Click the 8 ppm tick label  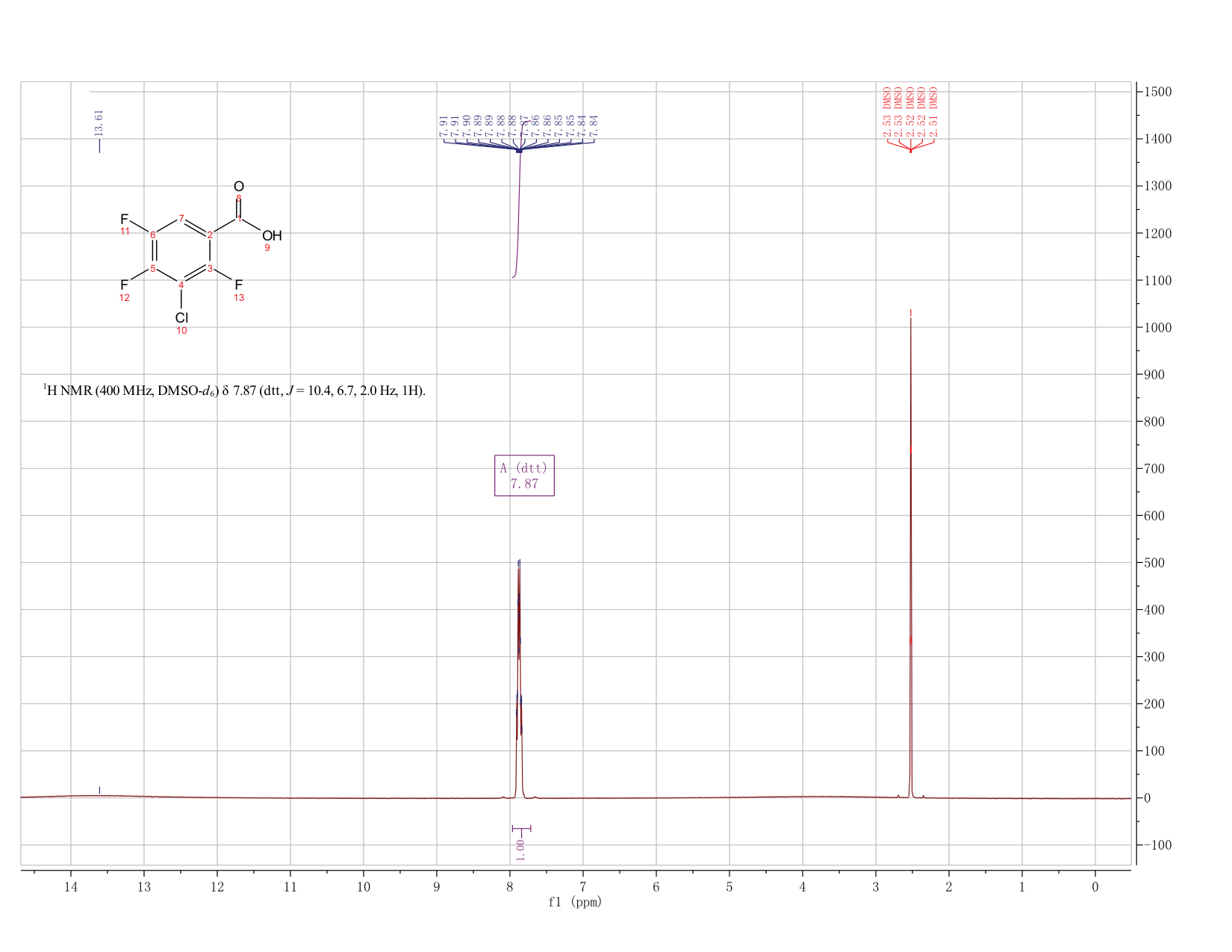point(510,886)
